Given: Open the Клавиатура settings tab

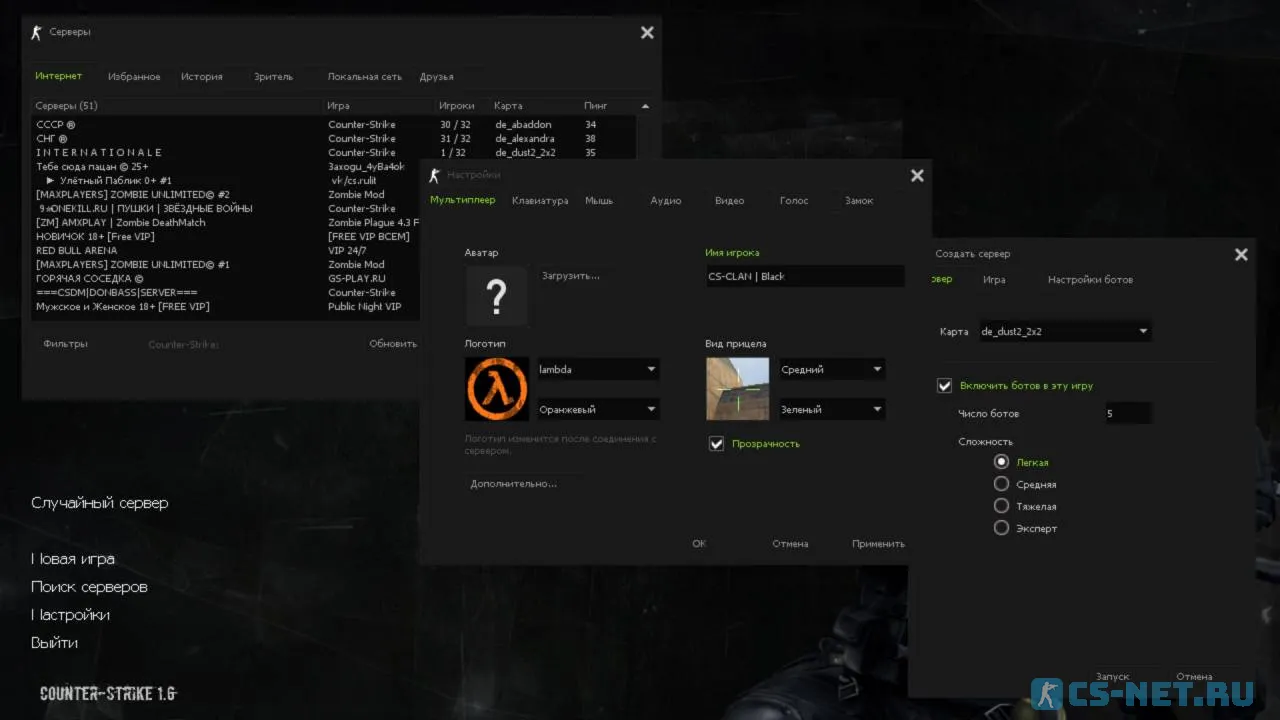Looking at the screenshot, I should tap(540, 201).
